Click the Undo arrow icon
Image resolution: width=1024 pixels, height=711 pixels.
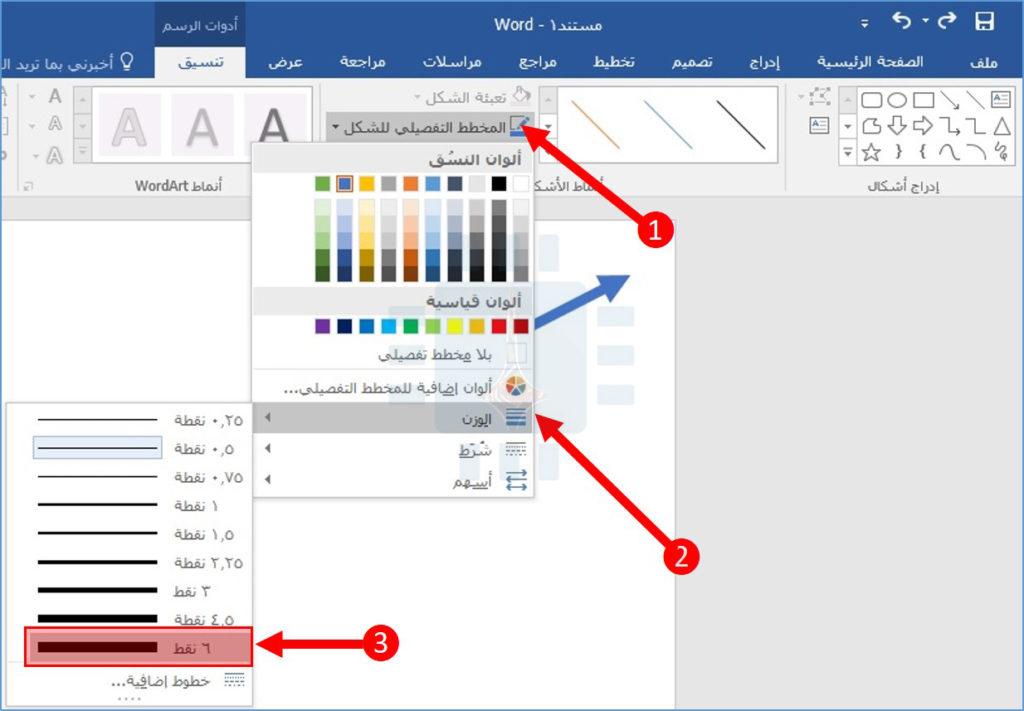[x=902, y=22]
